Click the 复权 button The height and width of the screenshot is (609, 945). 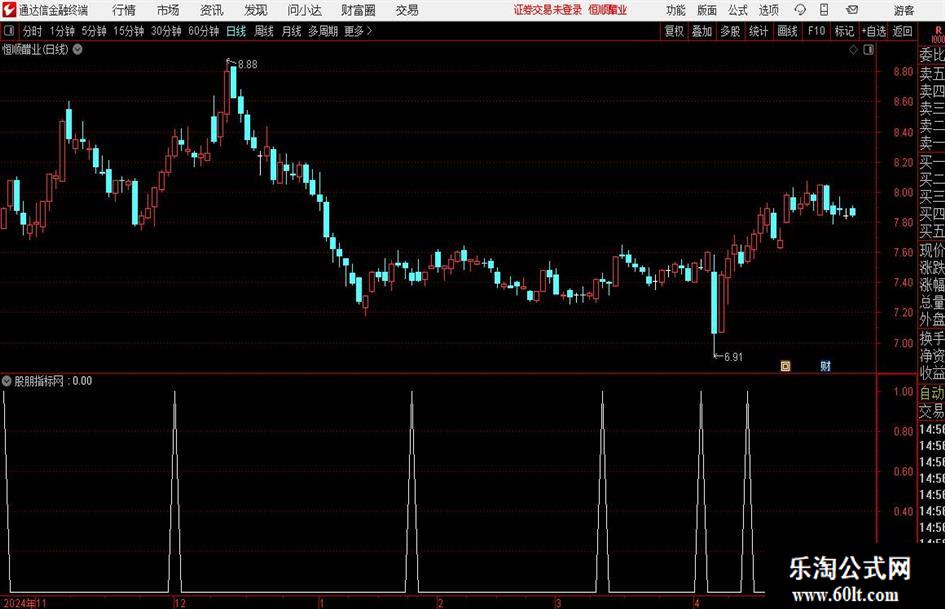[x=674, y=31]
